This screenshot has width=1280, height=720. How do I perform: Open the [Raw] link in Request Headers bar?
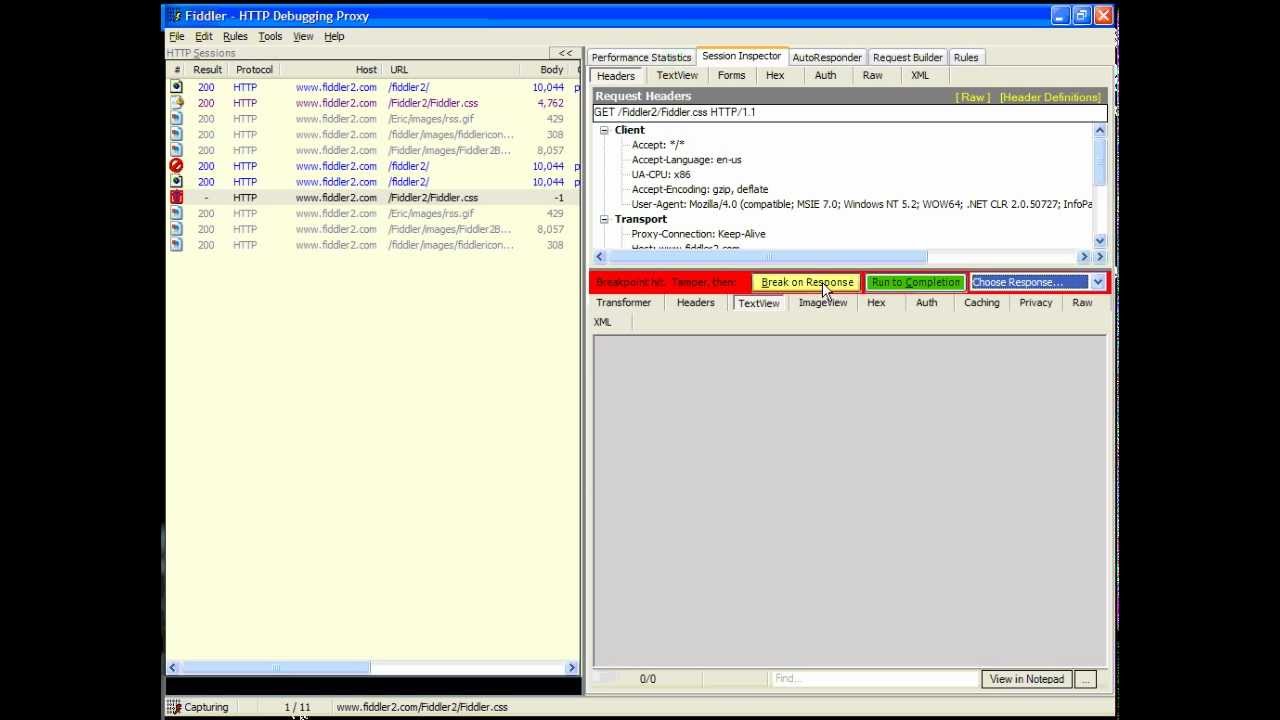tap(973, 97)
